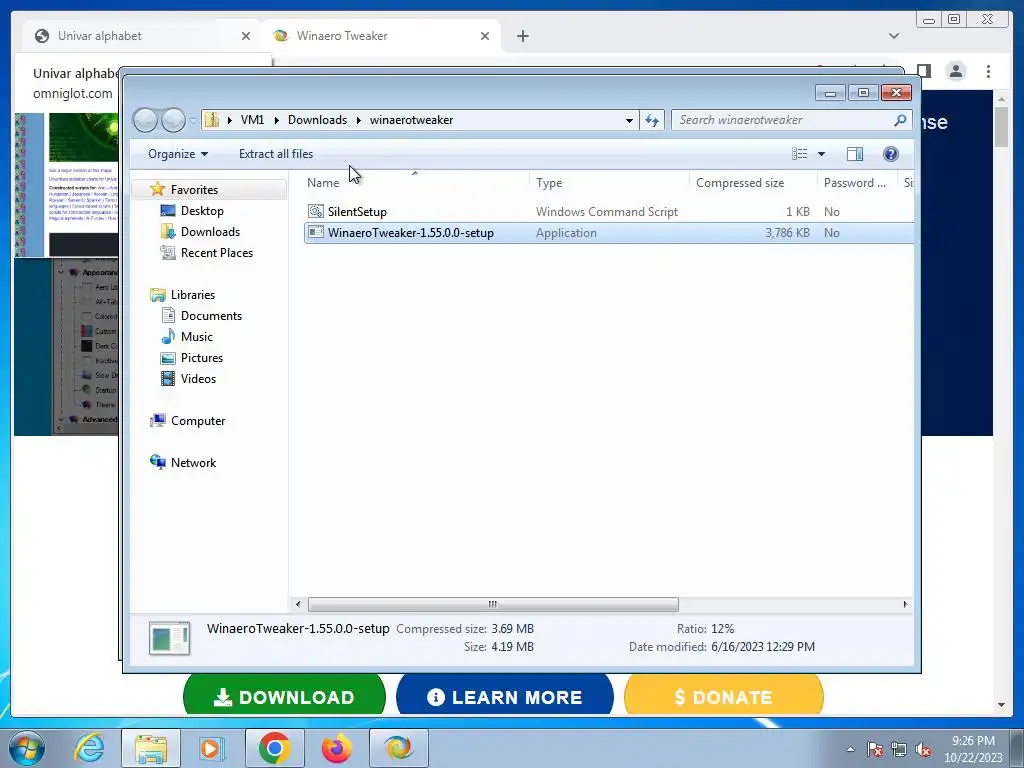
Task: Sort by the Password column header
Action: click(857, 183)
